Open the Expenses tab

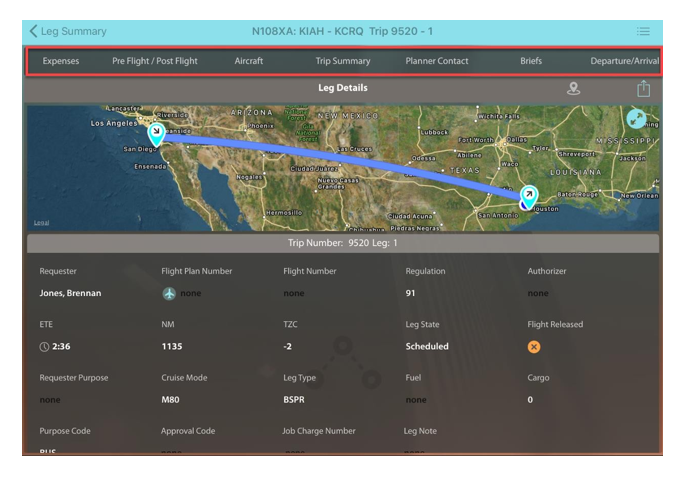coord(61,61)
